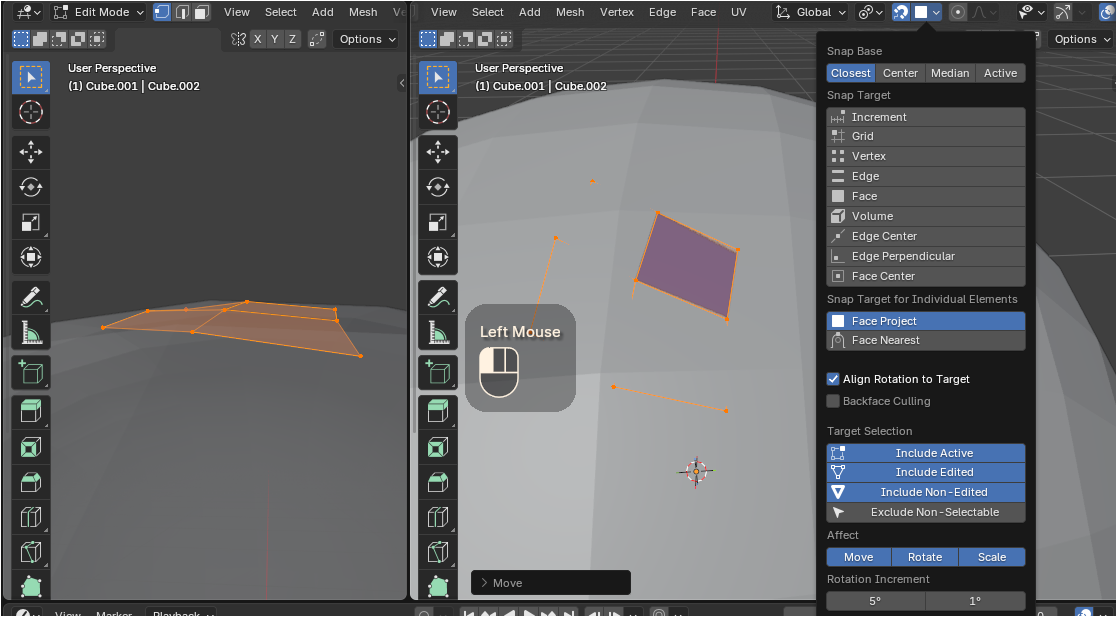Image resolution: width=1117 pixels, height=617 pixels.
Task: Enable proportional editing toggle
Action: 958,12
